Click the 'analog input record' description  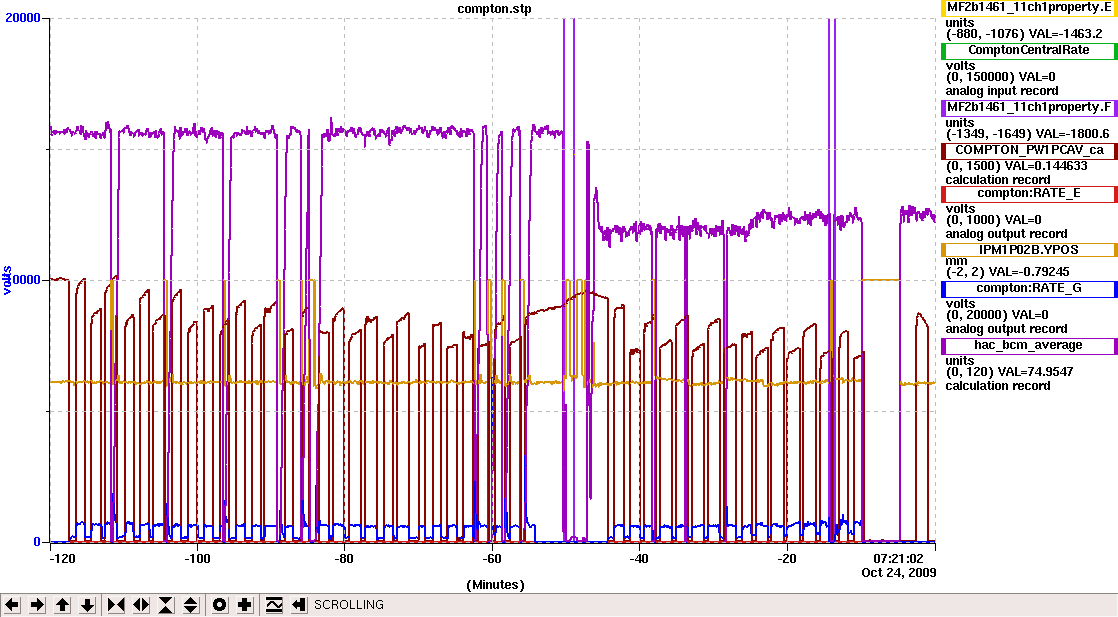tap(1002, 91)
